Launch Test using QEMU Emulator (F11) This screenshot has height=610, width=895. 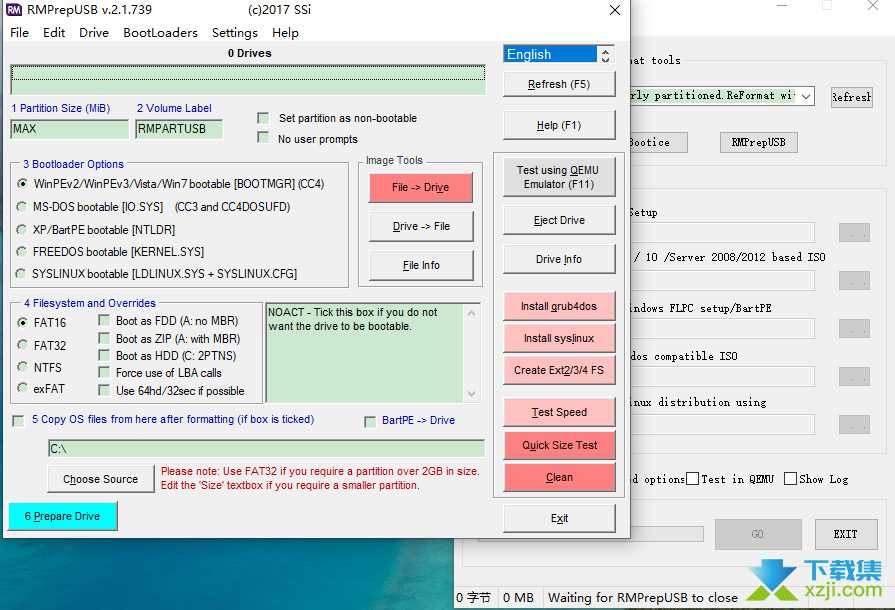click(559, 177)
